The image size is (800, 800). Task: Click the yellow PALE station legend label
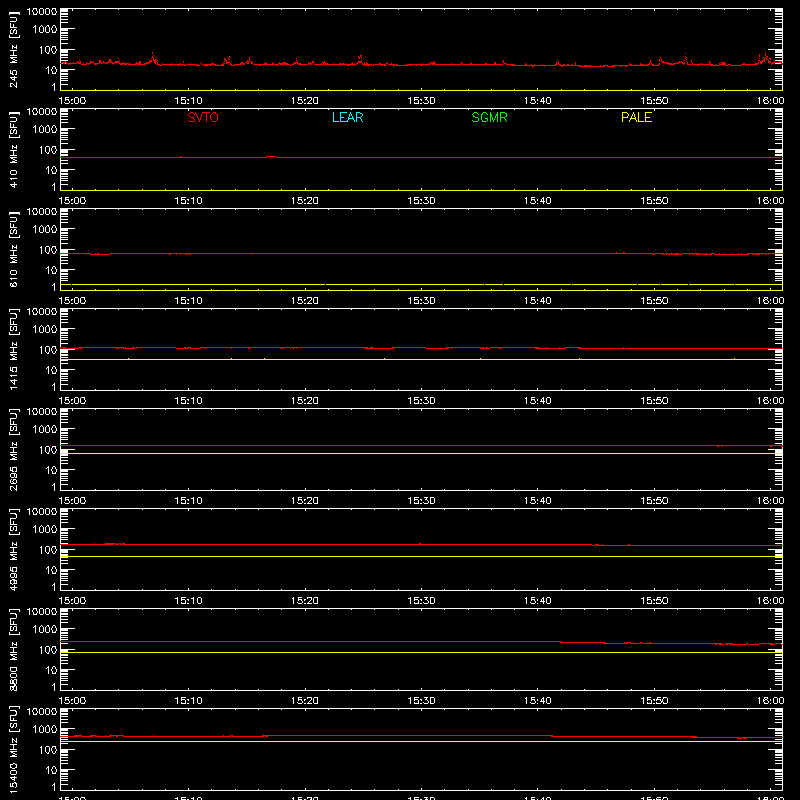click(636, 117)
